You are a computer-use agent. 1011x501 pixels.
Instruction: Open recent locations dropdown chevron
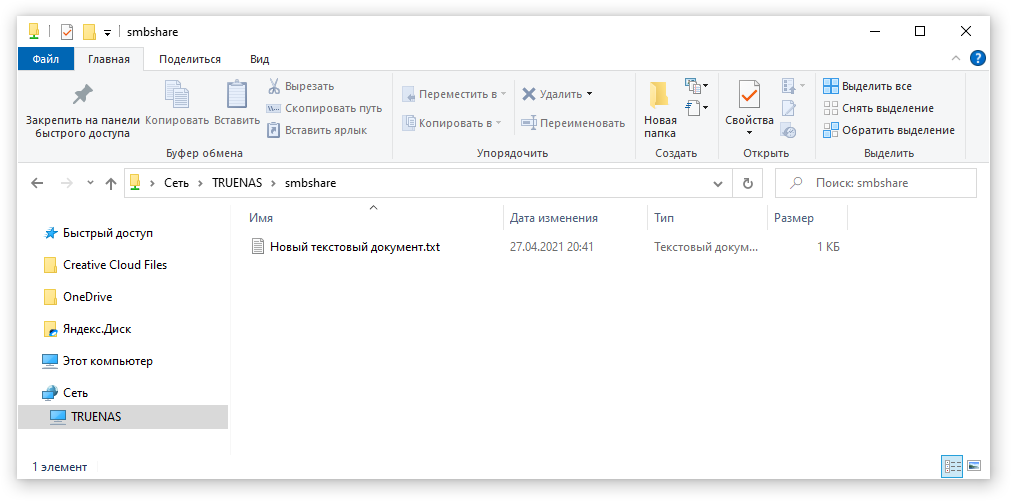(90, 183)
